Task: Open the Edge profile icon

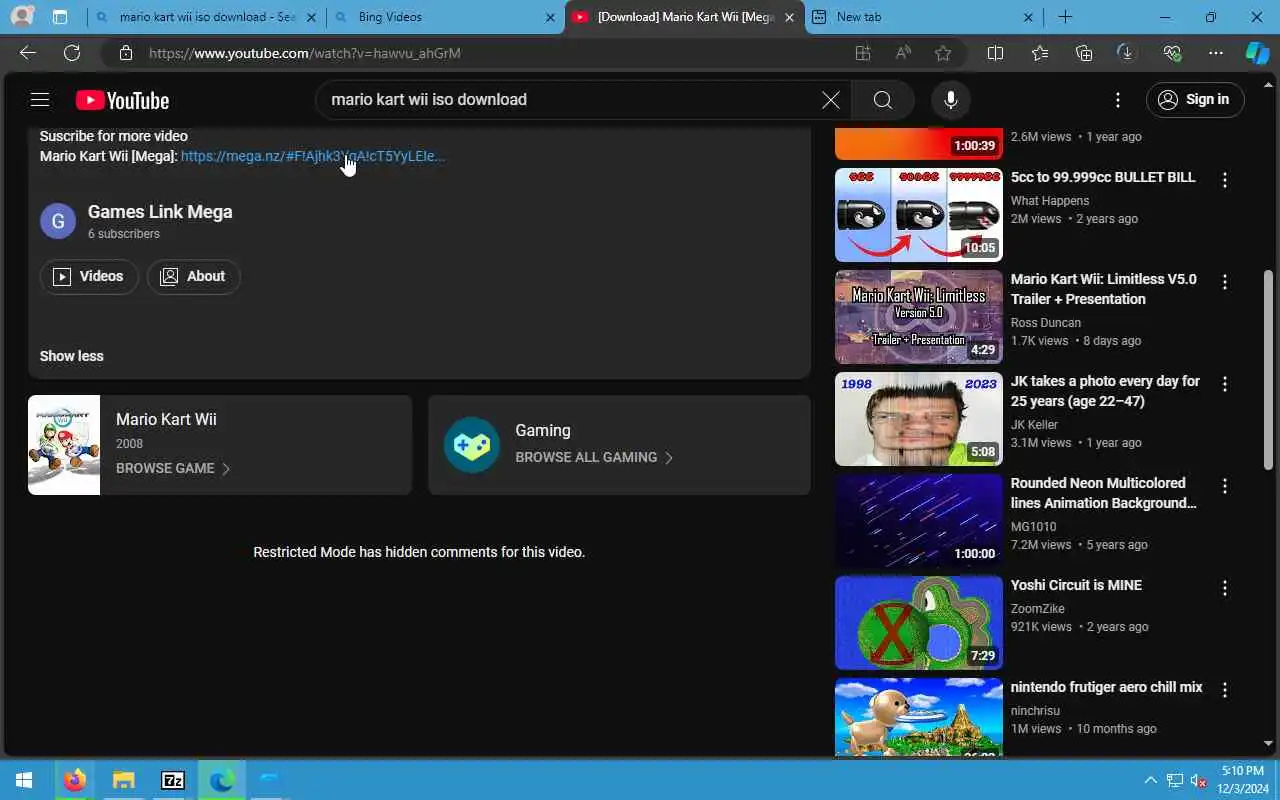Action: point(22,17)
